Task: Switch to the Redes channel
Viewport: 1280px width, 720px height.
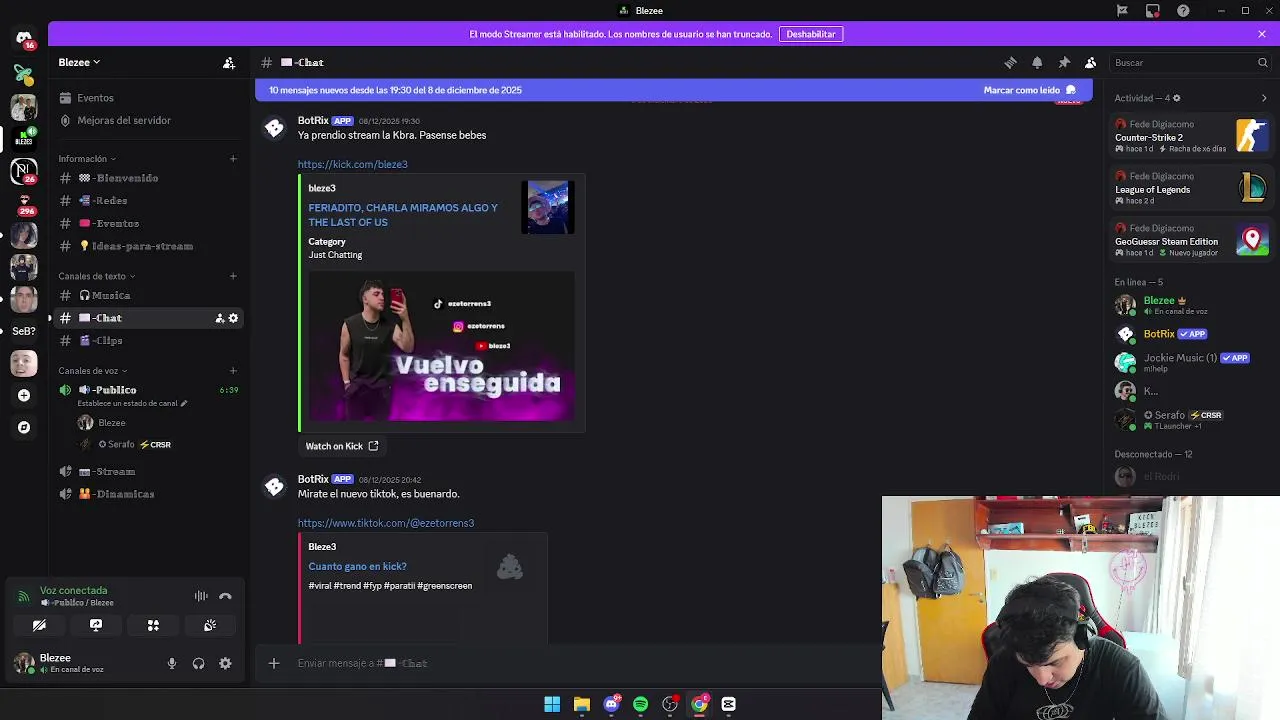Action: [x=149, y=201]
